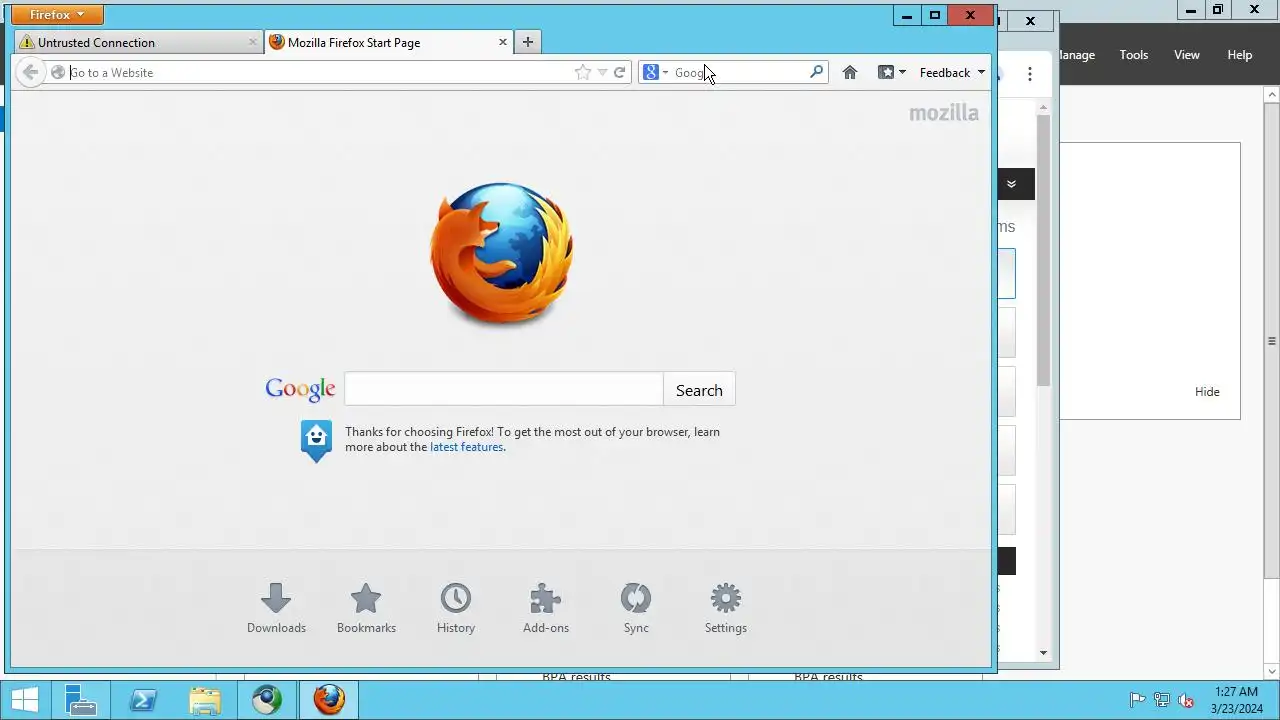This screenshot has width=1280, height=720.
Task: Click the Google search field on start page
Action: coord(504,390)
